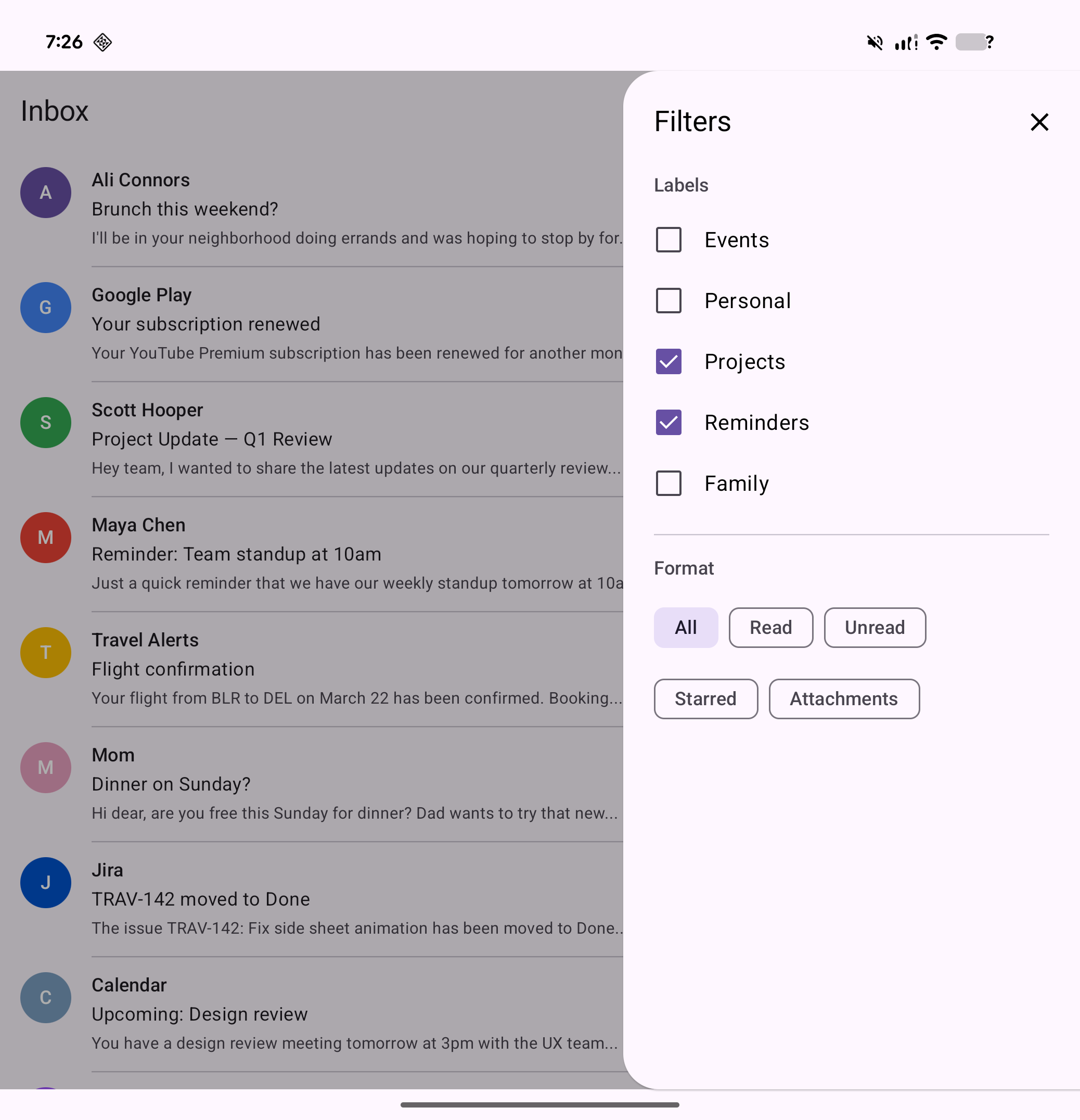
Task: Click Scott Hooper's green avatar
Action: pos(46,423)
